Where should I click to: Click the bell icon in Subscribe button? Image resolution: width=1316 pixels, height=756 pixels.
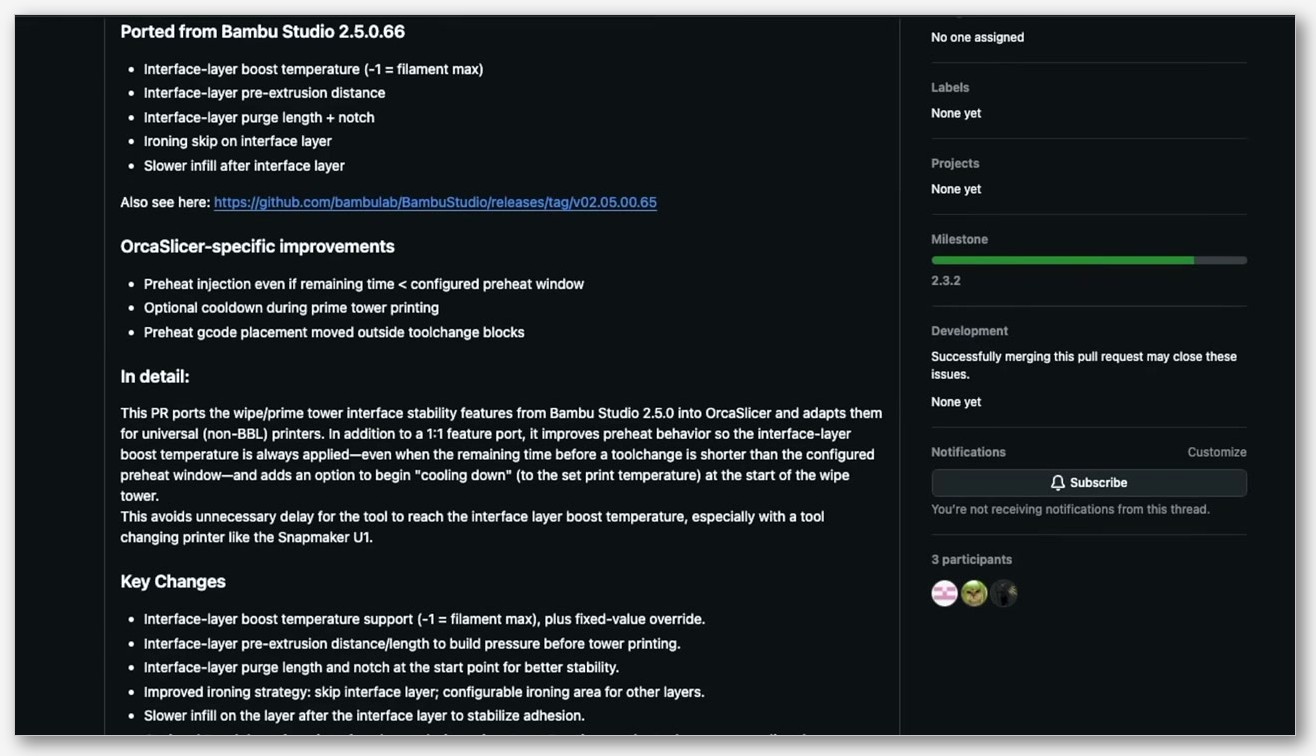point(1057,483)
